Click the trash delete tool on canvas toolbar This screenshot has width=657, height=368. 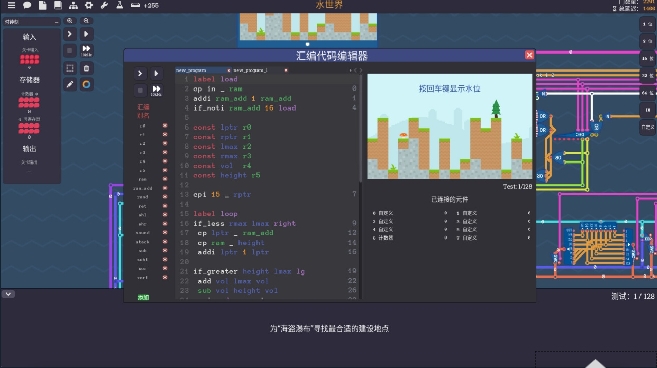[86, 68]
